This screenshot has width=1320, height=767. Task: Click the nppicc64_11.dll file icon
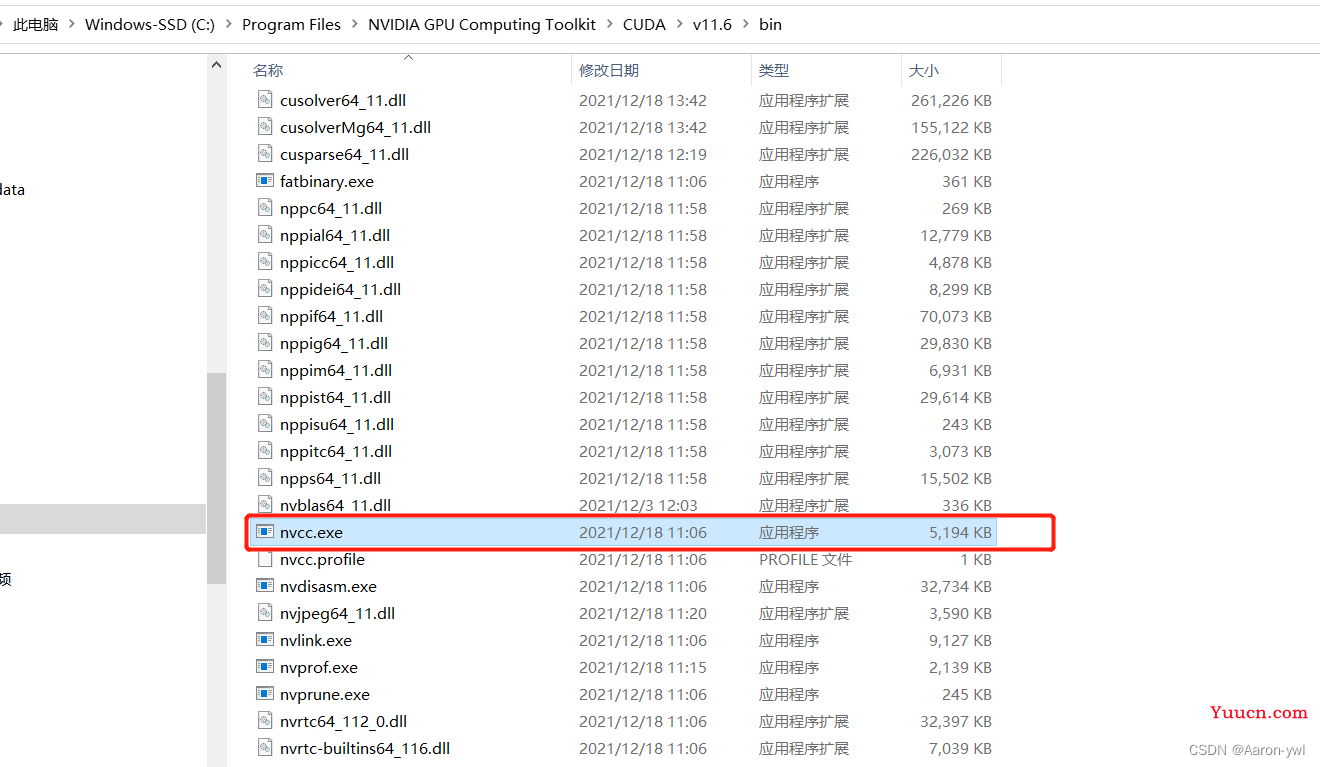click(x=265, y=262)
